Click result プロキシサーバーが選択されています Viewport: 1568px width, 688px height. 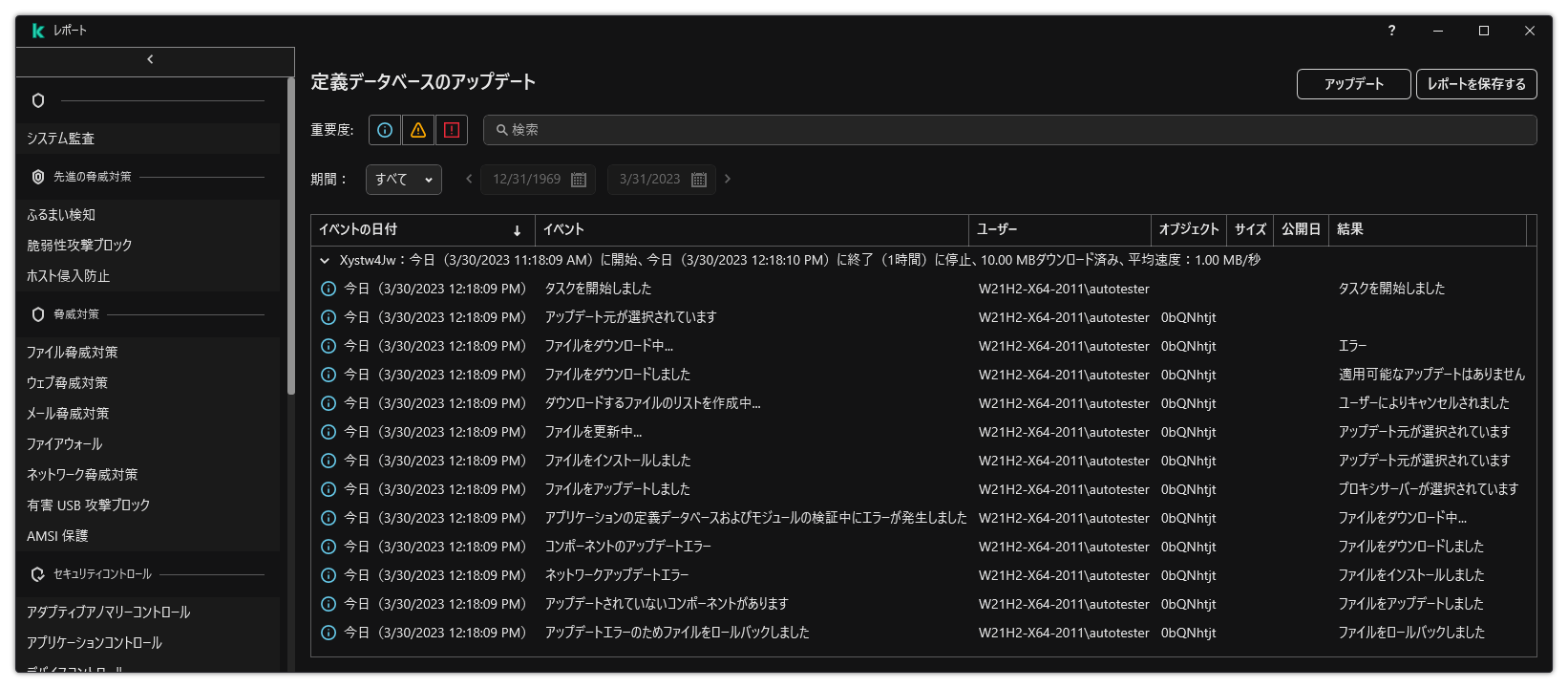click(1428, 489)
